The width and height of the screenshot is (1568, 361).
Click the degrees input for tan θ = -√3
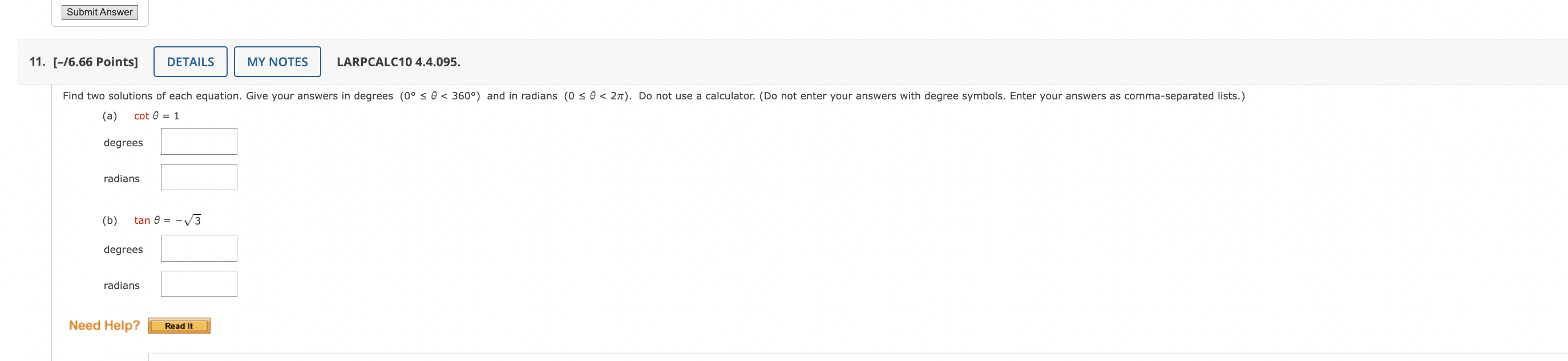[x=199, y=247]
